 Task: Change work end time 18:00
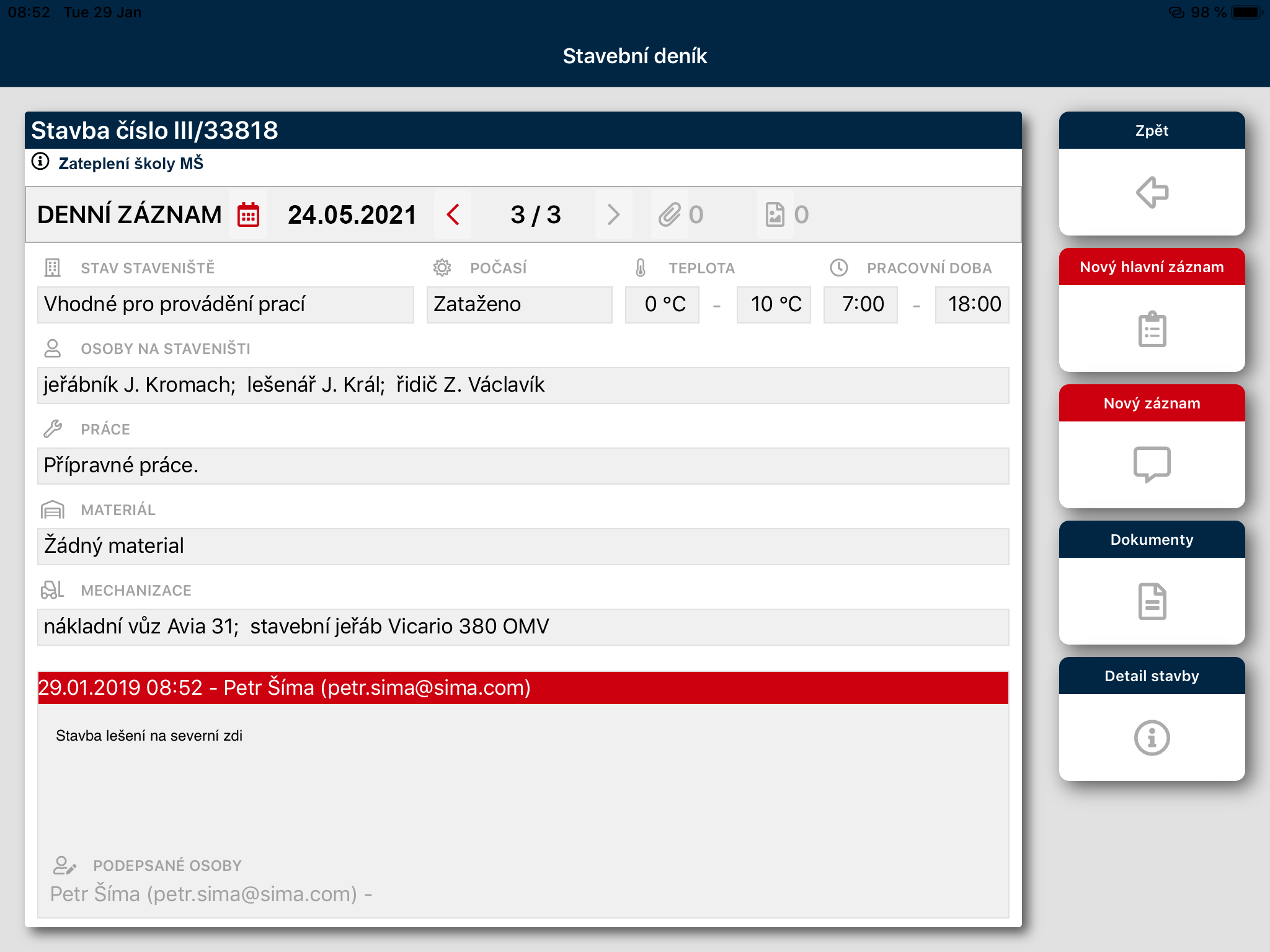(x=972, y=304)
